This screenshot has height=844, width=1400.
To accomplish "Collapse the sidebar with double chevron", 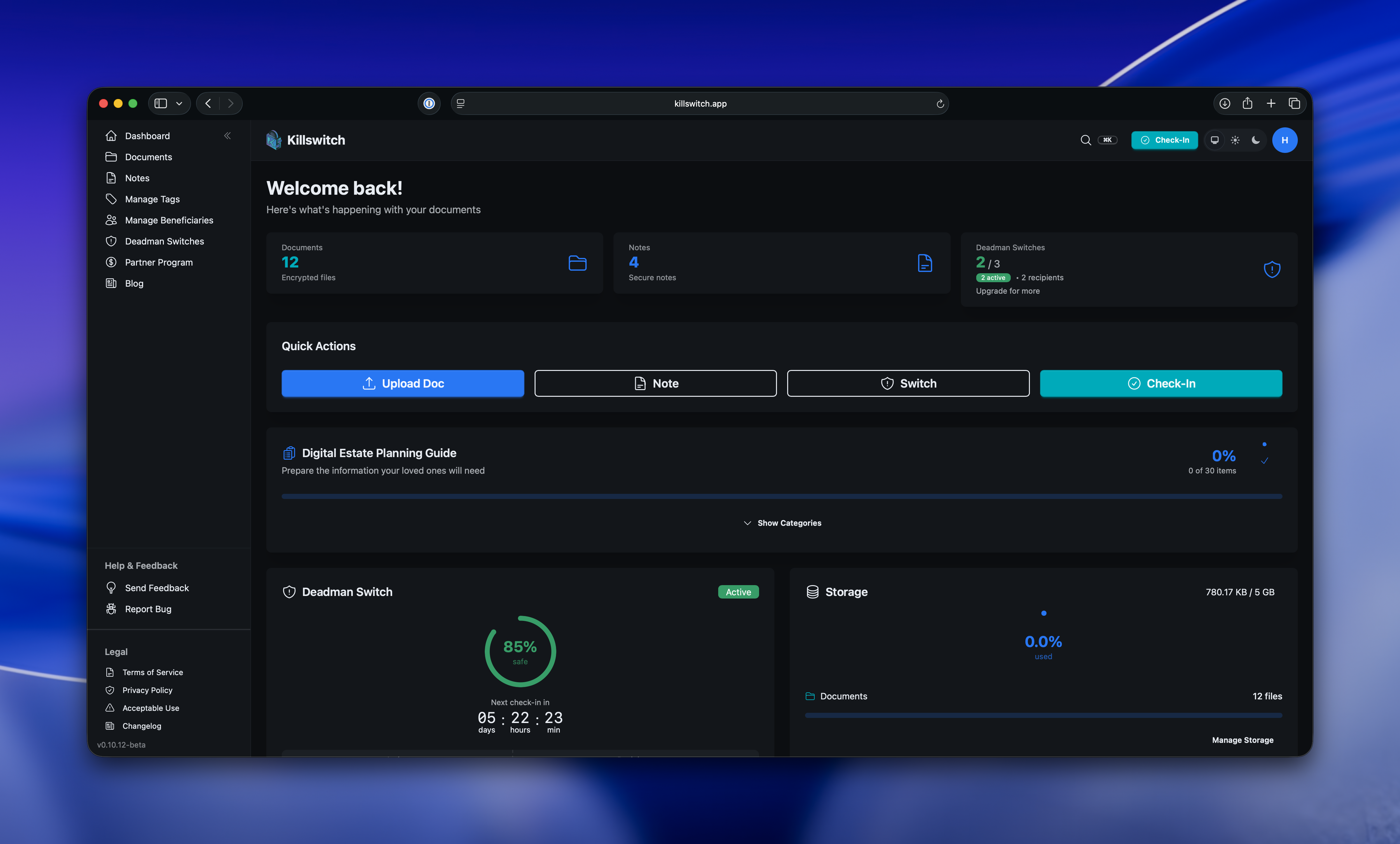I will [227, 136].
